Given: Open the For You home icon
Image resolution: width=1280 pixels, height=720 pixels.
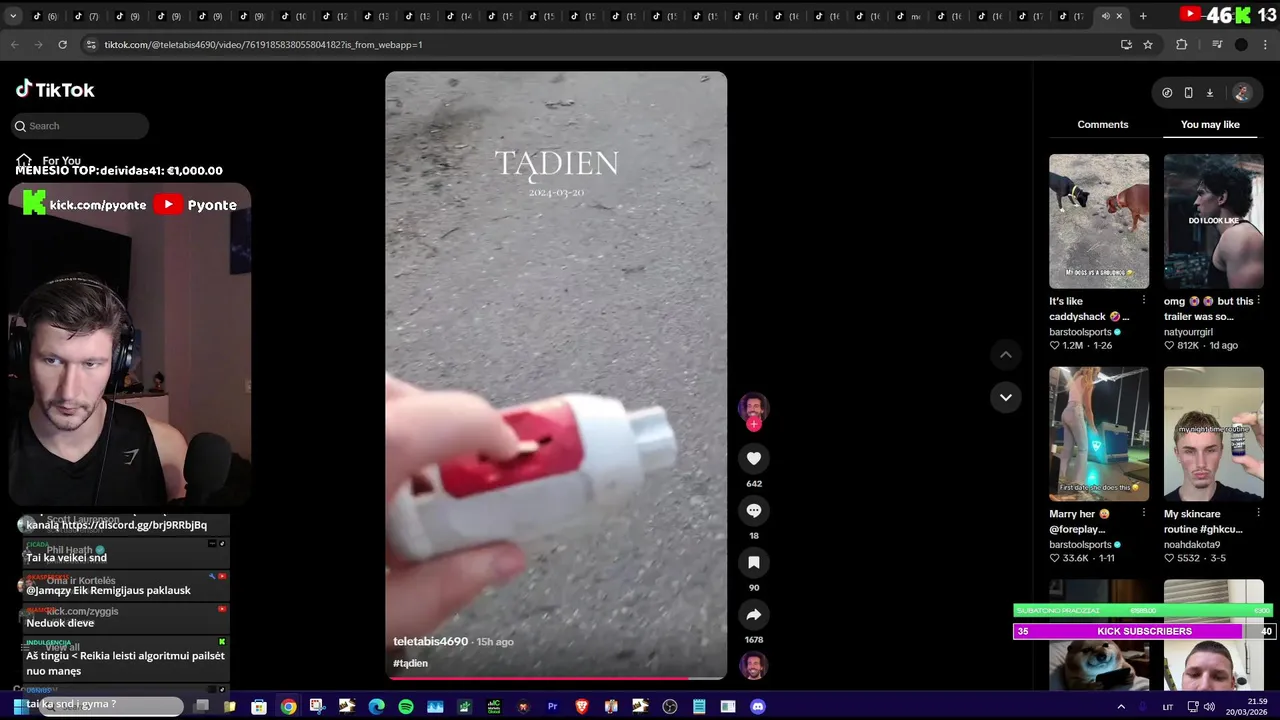Looking at the screenshot, I should [x=24, y=160].
